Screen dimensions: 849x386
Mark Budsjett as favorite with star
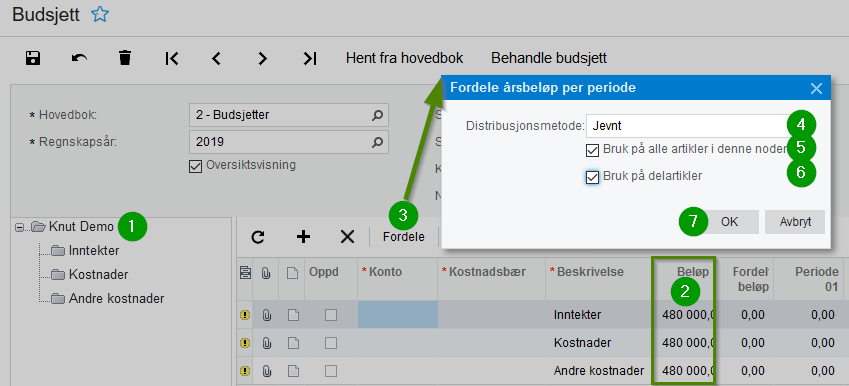point(100,15)
